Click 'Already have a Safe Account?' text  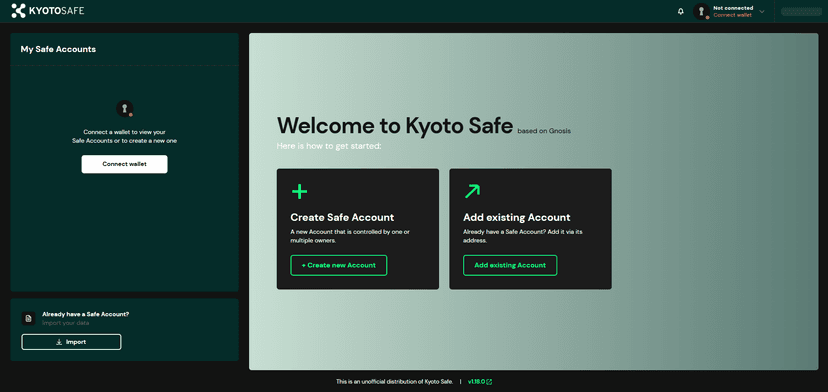click(x=86, y=314)
